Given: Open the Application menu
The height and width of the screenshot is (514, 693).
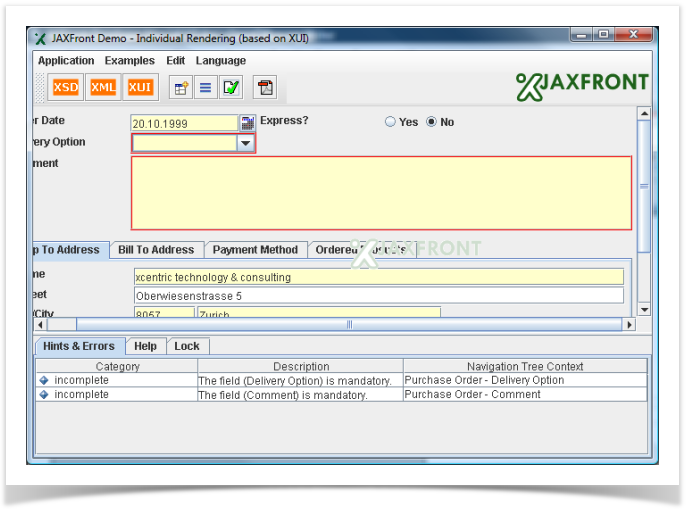Looking at the screenshot, I should pos(66,61).
